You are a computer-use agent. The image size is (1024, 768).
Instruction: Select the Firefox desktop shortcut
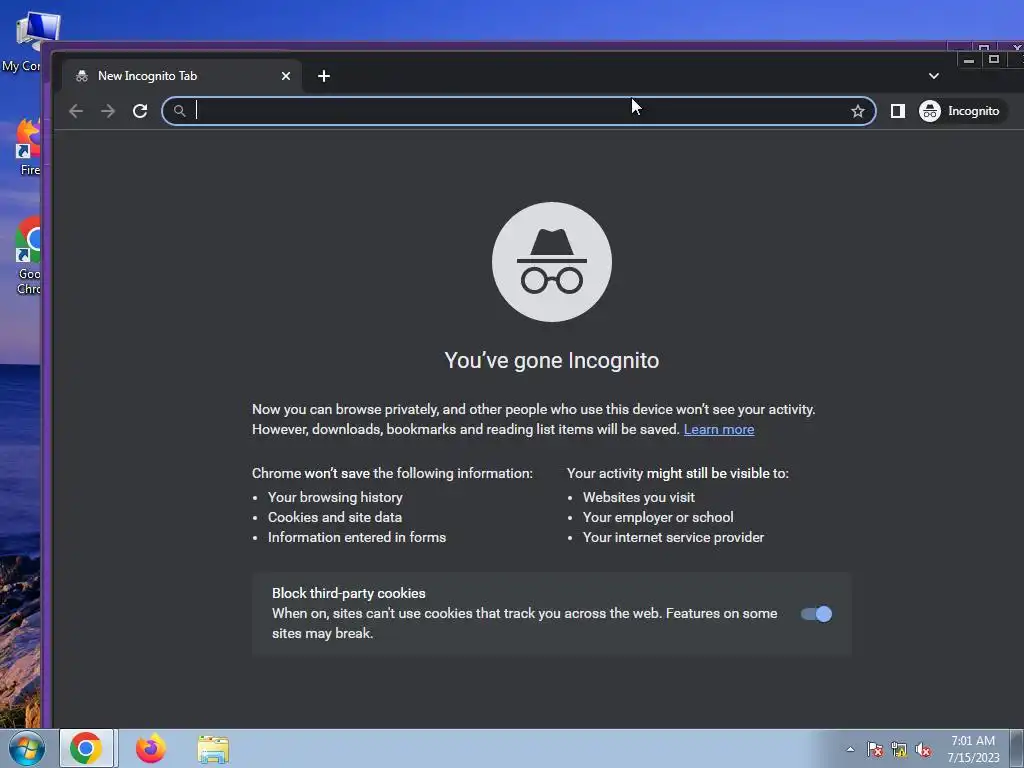coord(29,147)
